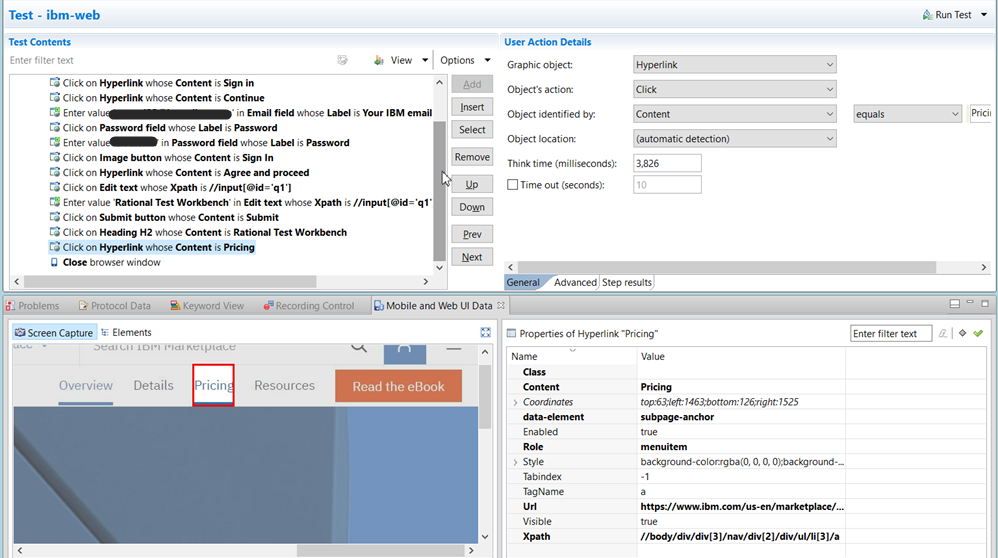Click the step icon for 'Hyperlink whose Content is Continue'
The width and height of the screenshot is (998, 558).
point(55,97)
